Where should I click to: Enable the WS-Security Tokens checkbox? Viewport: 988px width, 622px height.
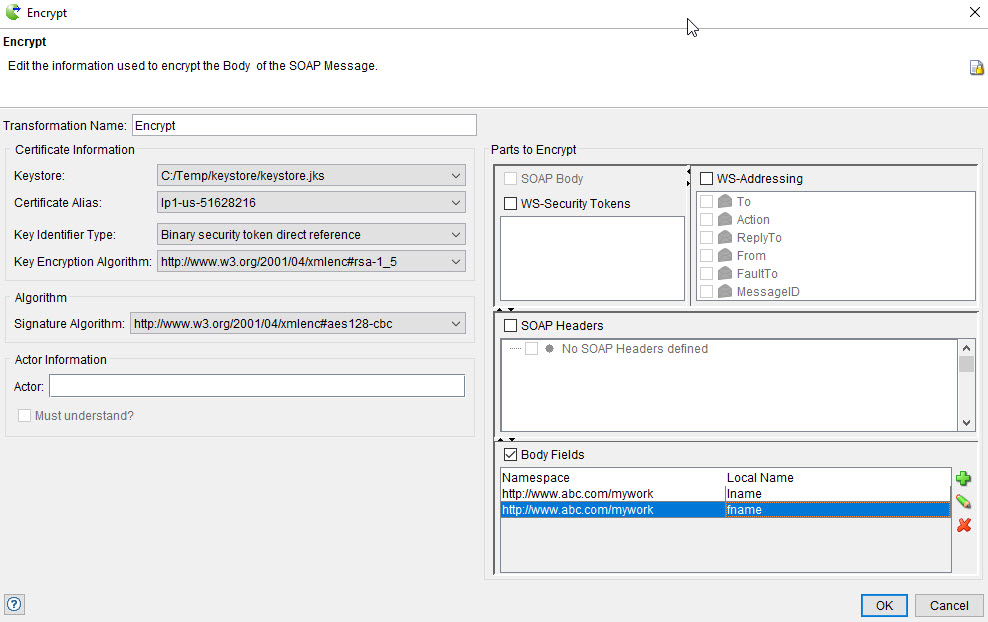click(511, 204)
